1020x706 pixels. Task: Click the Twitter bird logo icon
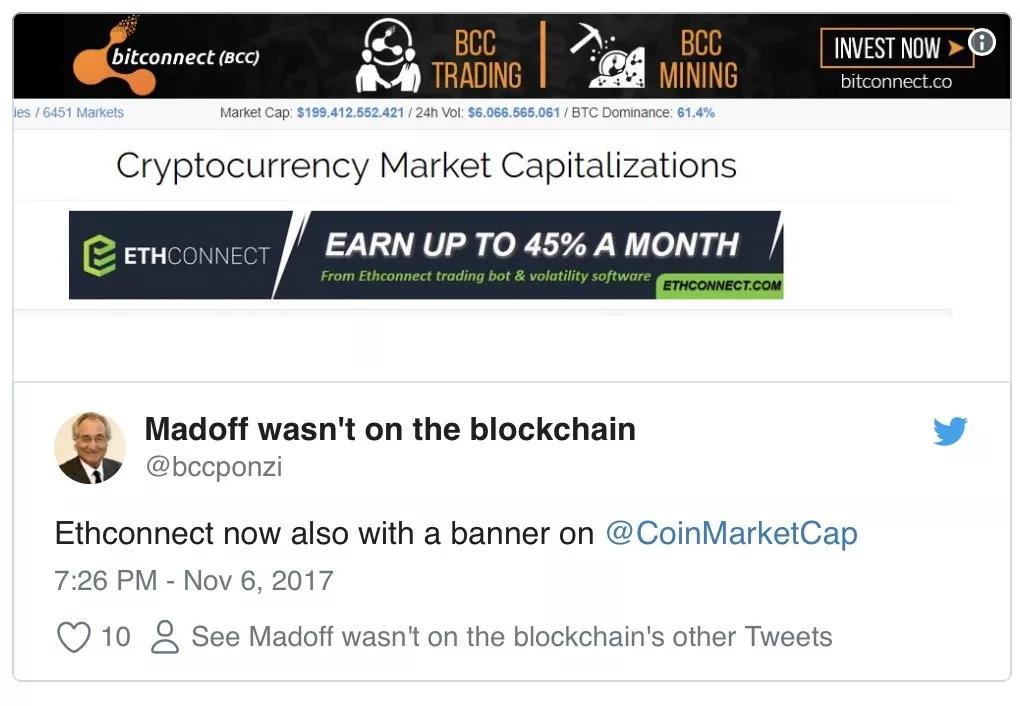click(950, 431)
